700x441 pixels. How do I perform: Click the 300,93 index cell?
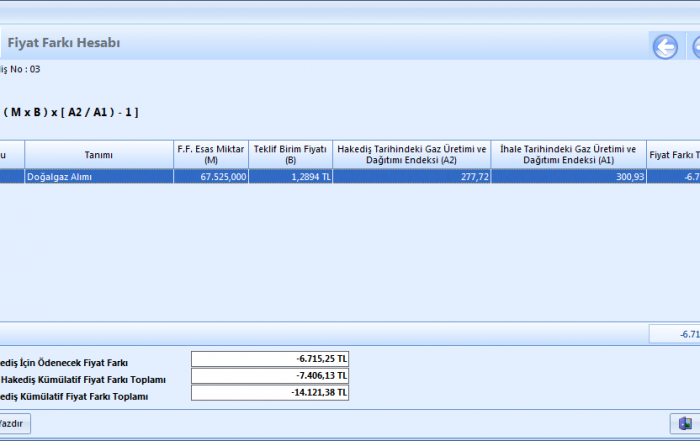[x=568, y=176]
